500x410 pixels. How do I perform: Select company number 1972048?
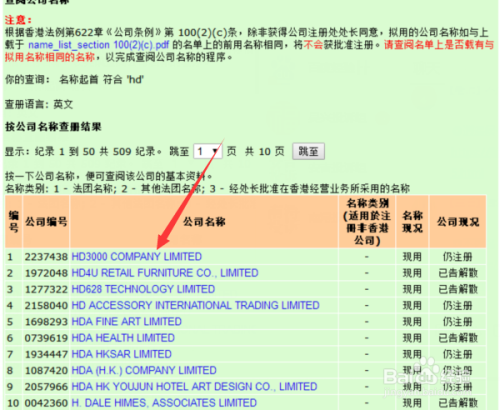click(46, 273)
